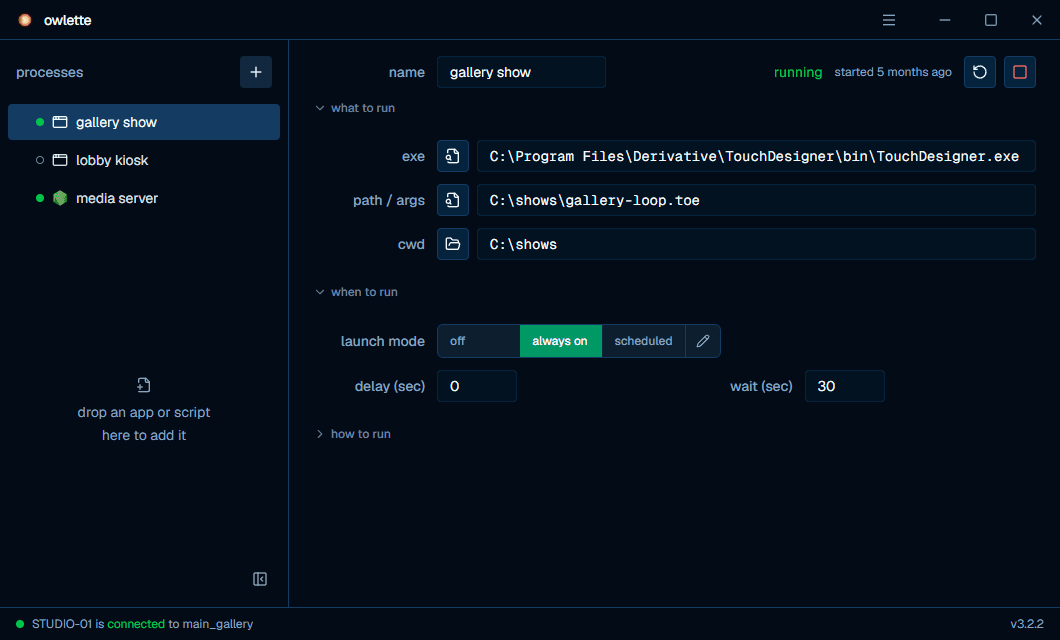Image resolution: width=1060 pixels, height=640 pixels.
Task: Select gallery show process
Action: [x=144, y=122]
